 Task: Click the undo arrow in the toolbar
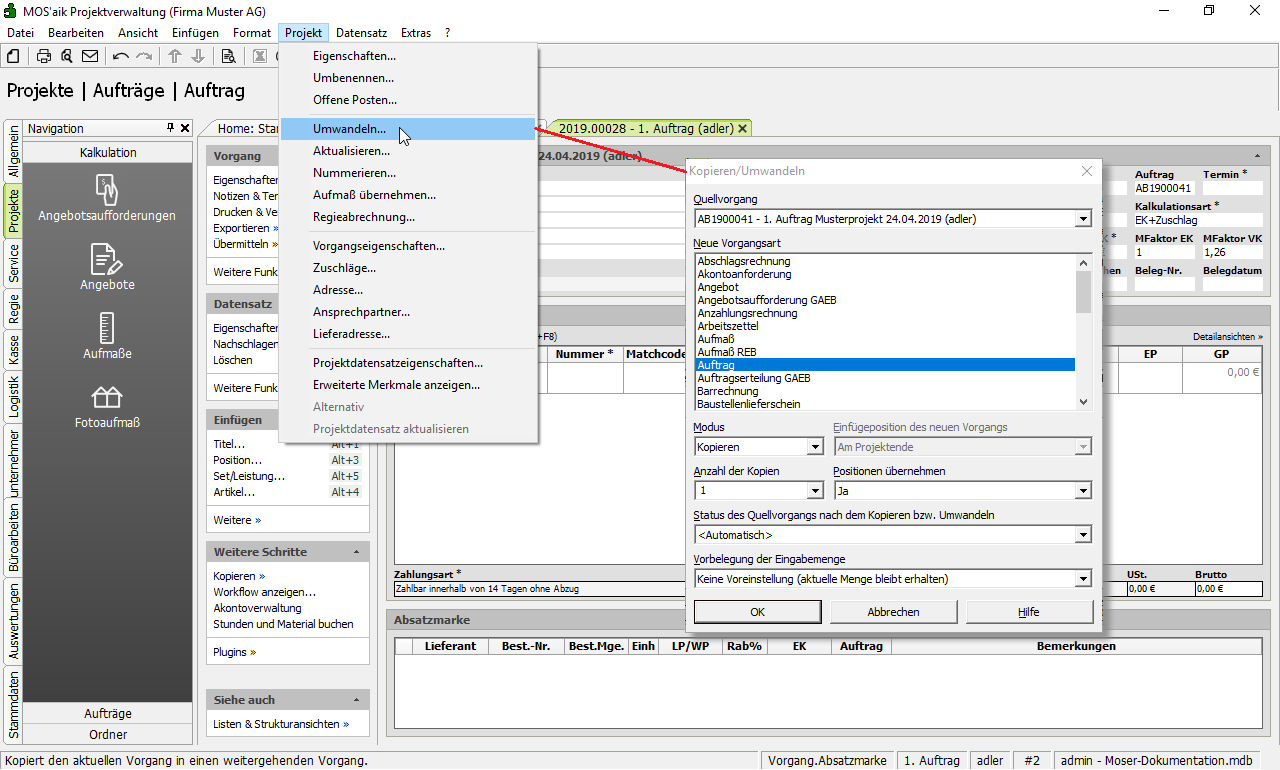tap(121, 56)
